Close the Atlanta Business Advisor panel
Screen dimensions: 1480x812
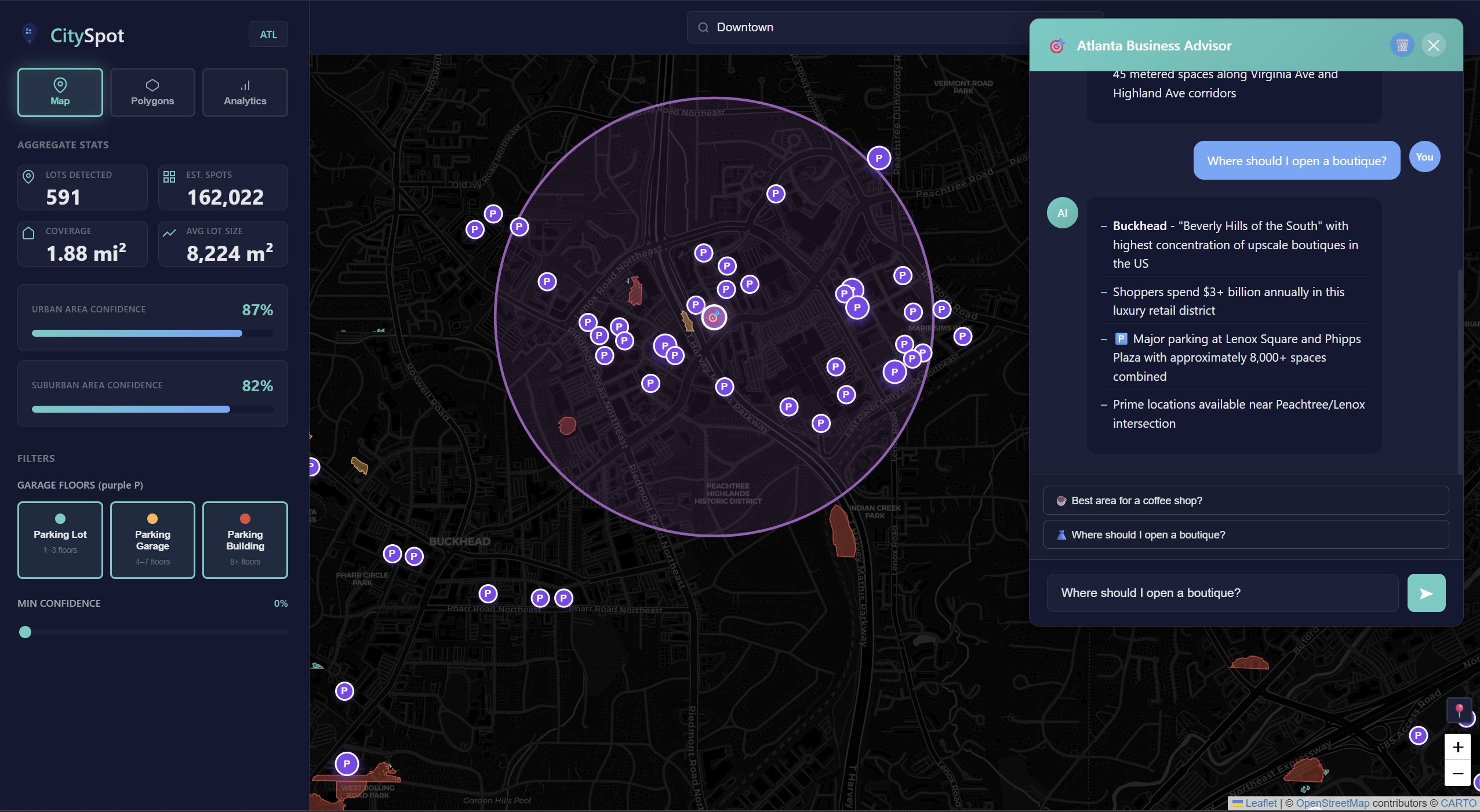[x=1433, y=45]
